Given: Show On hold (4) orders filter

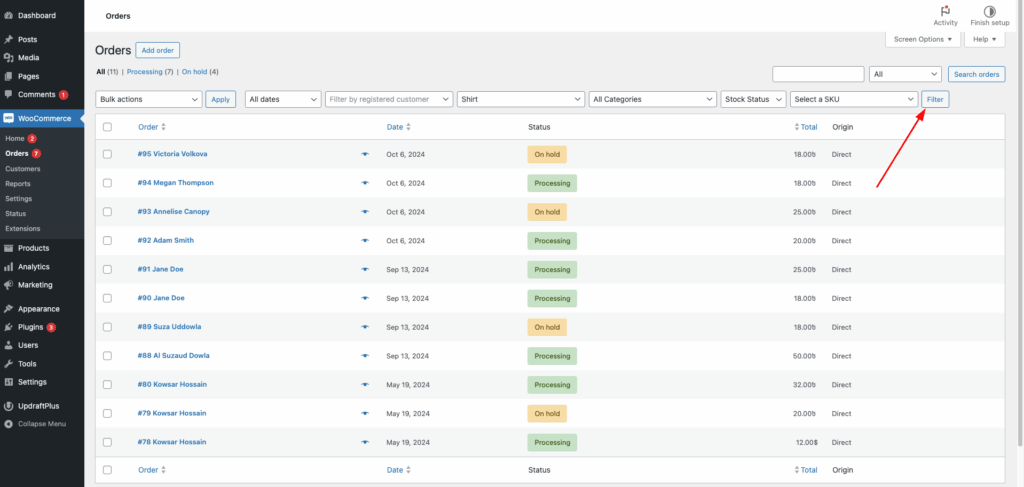Looking at the screenshot, I should 200,72.
